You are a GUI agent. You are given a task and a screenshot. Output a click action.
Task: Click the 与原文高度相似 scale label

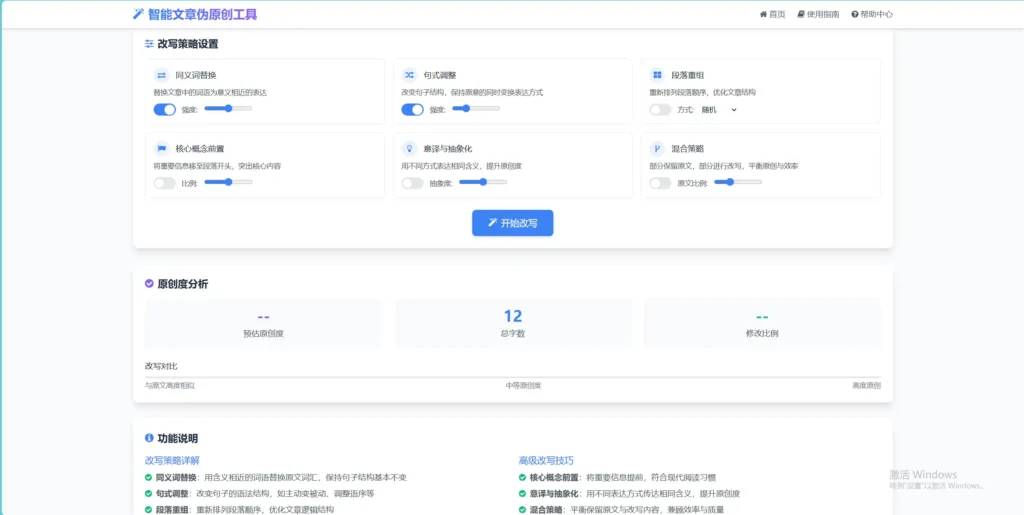pyautogui.click(x=170, y=386)
